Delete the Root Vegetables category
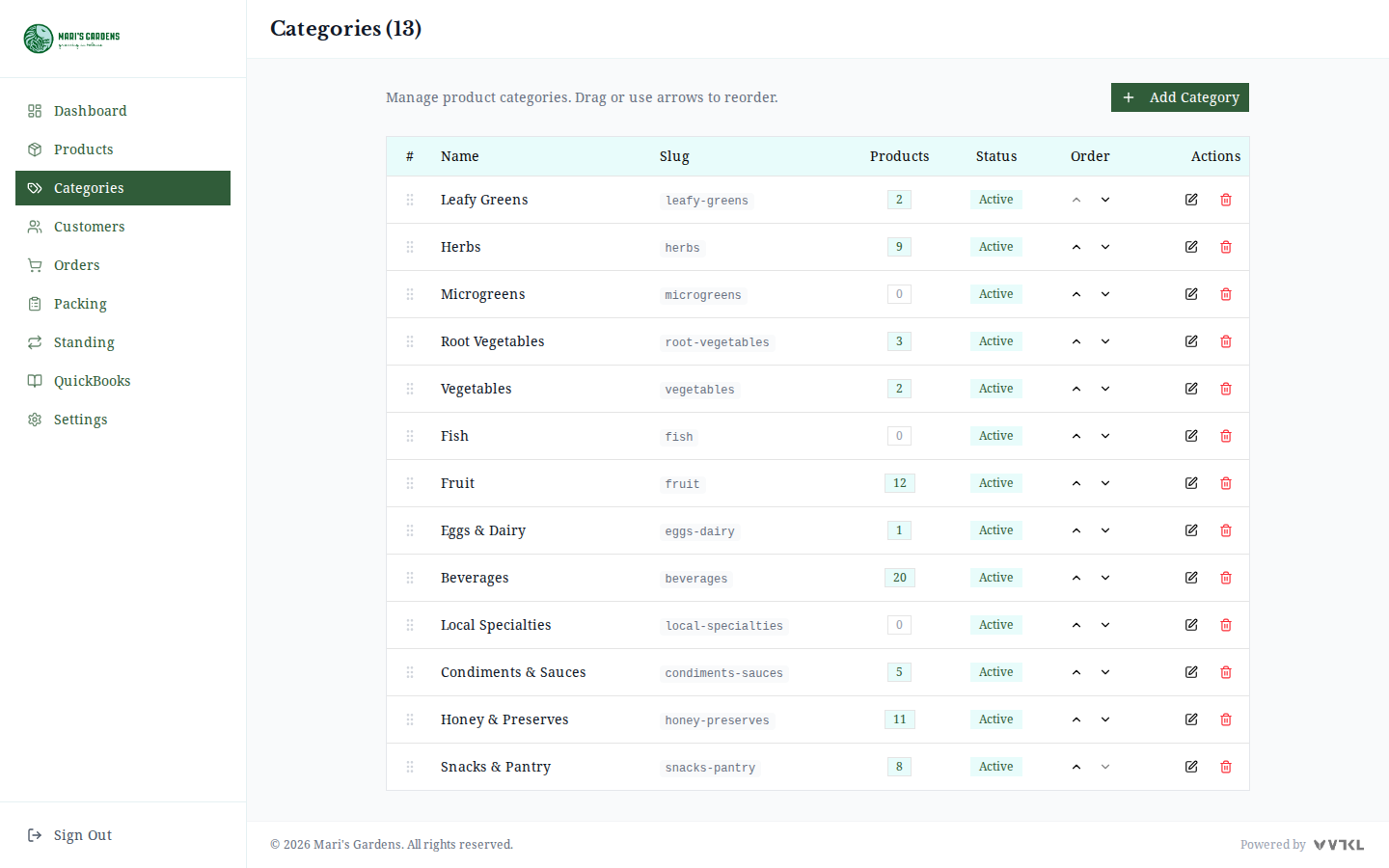Image resolution: width=1389 pixels, height=868 pixels. click(x=1226, y=341)
